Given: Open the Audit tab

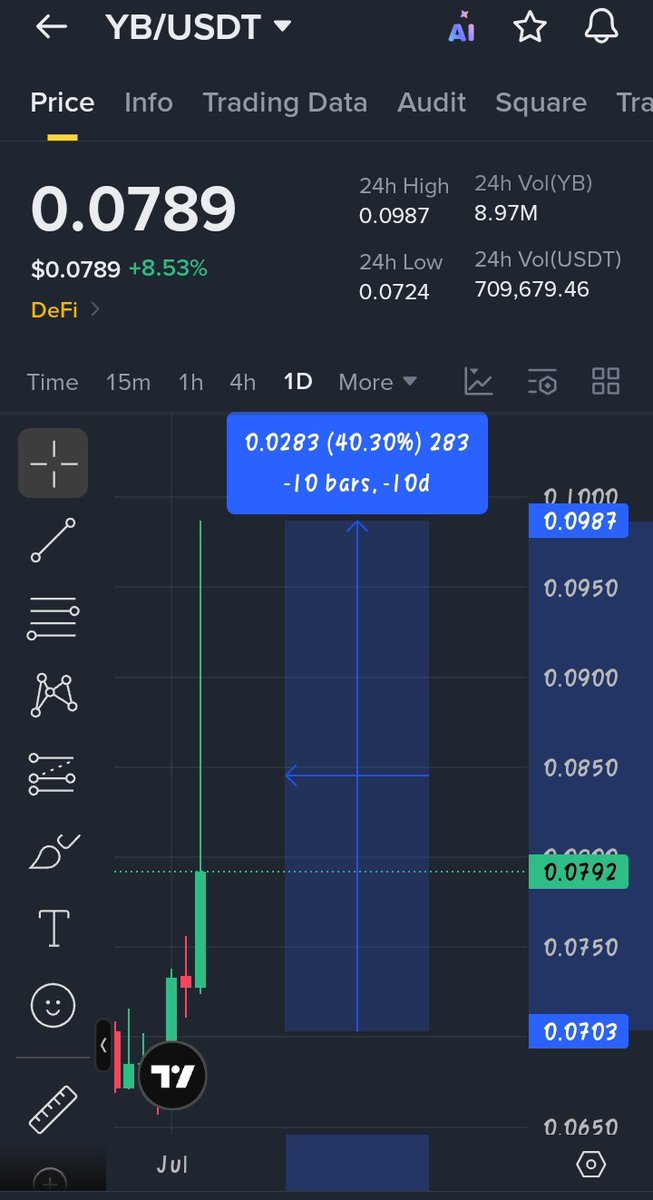Looking at the screenshot, I should coord(432,102).
